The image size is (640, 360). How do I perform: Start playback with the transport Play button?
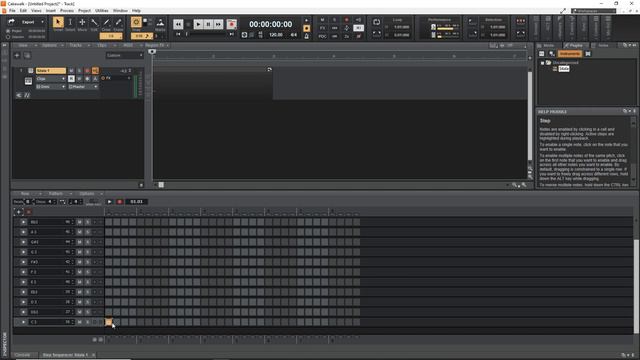[198, 24]
